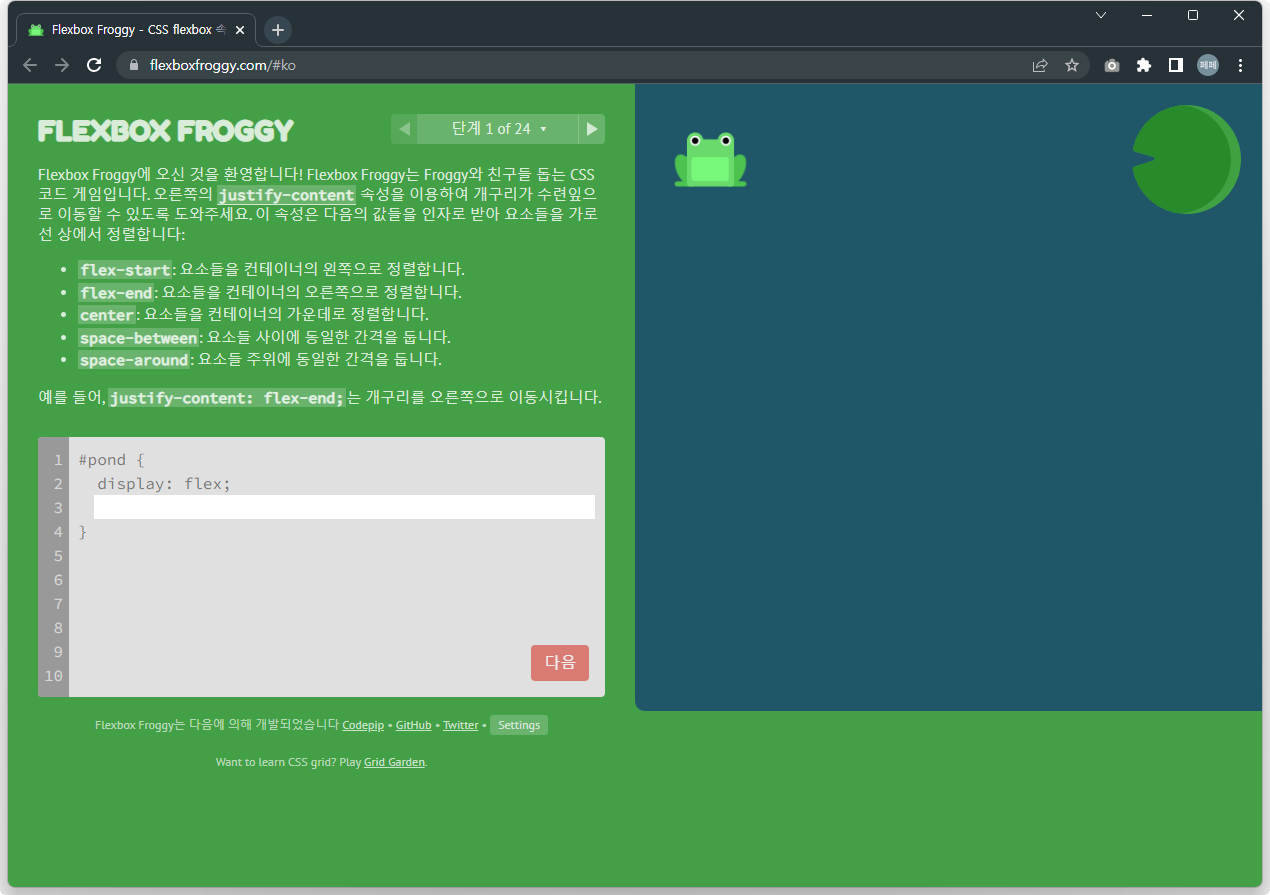Click the flex-end code value
Viewport: 1270px width, 895px height.
click(x=116, y=293)
